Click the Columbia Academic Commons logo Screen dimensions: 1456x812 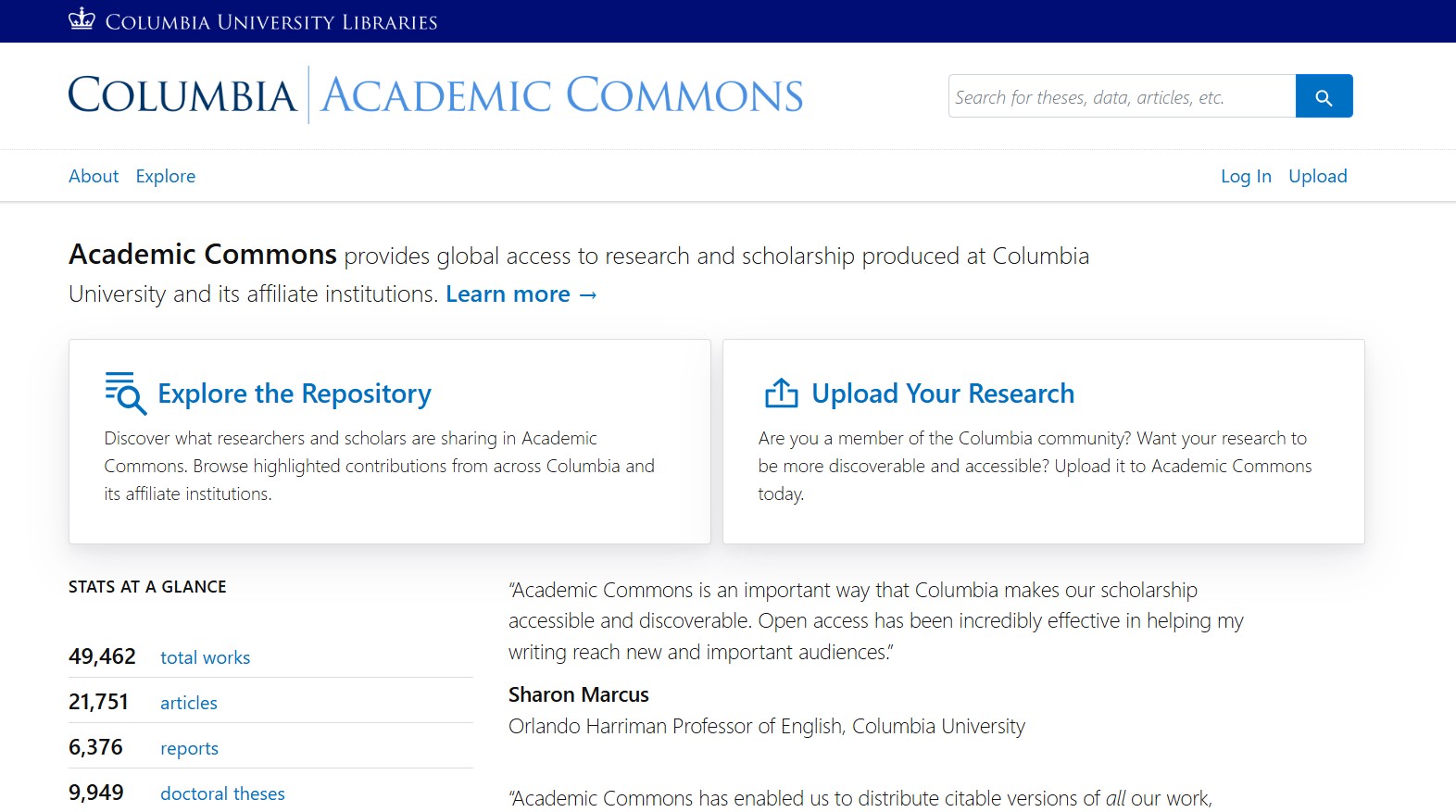click(435, 95)
